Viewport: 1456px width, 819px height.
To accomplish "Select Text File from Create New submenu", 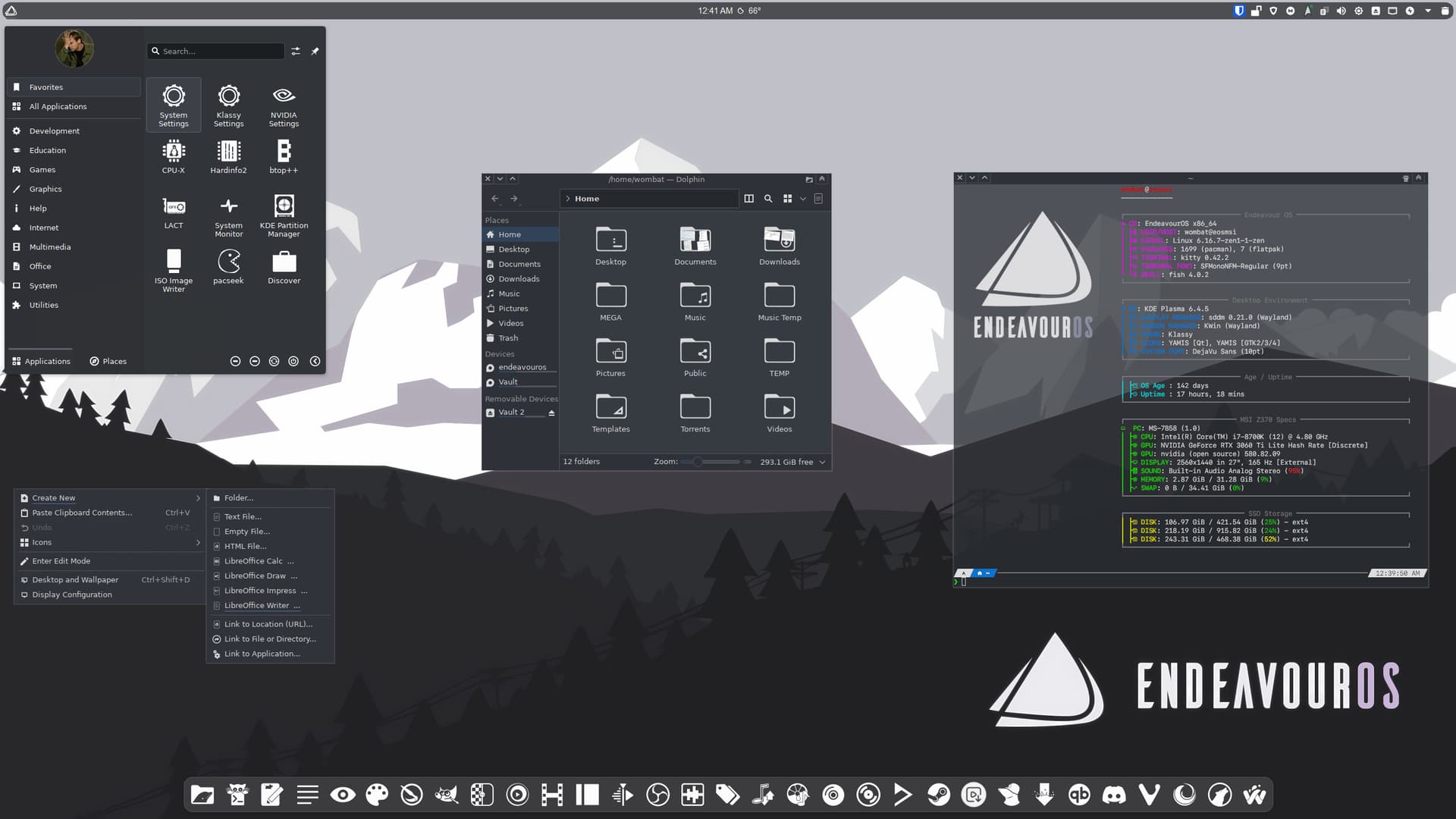I will tap(243, 516).
